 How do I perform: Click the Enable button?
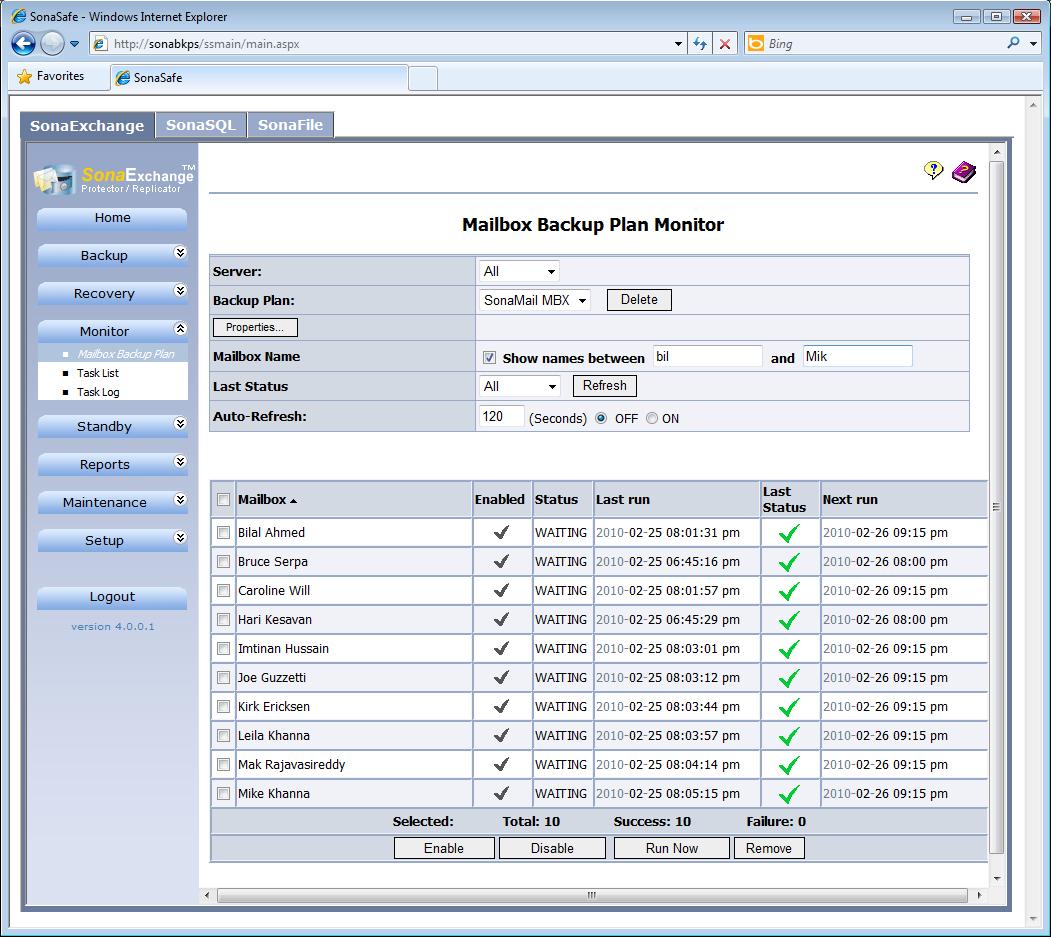pos(444,848)
